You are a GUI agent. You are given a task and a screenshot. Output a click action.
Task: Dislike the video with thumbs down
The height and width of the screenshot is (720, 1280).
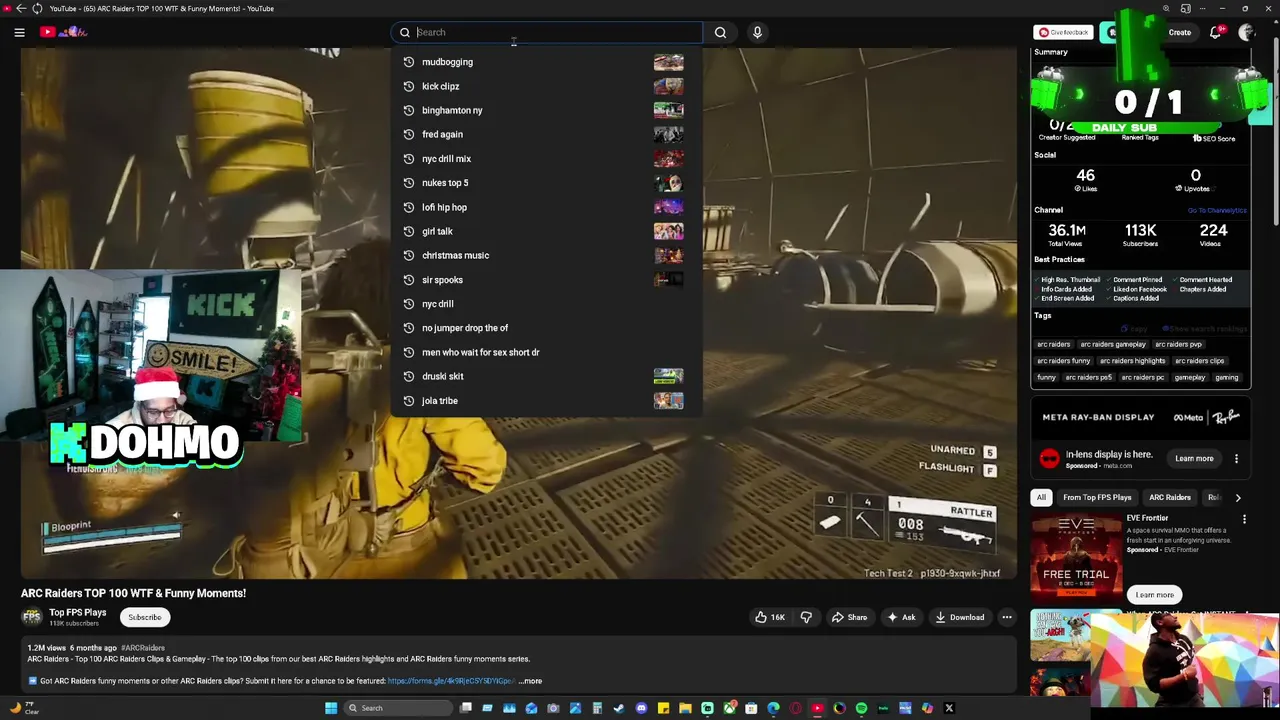[x=806, y=617]
